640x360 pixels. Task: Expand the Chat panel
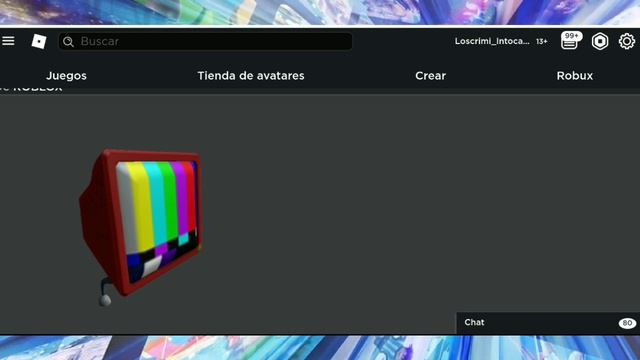coord(548,323)
